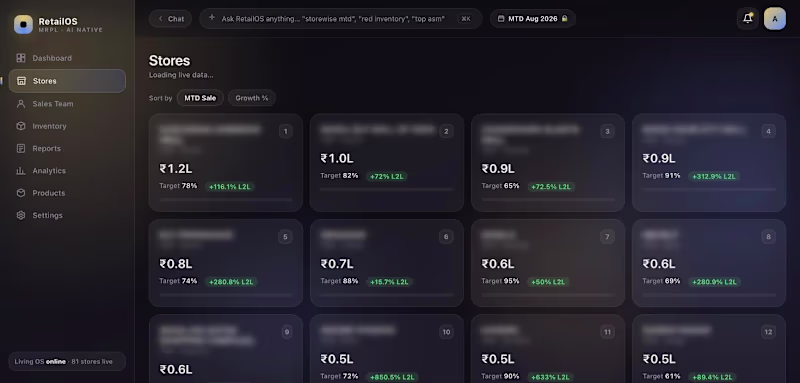The width and height of the screenshot is (800, 383).
Task: Click the Sales Team person icon
Action: pyautogui.click(x=21, y=104)
